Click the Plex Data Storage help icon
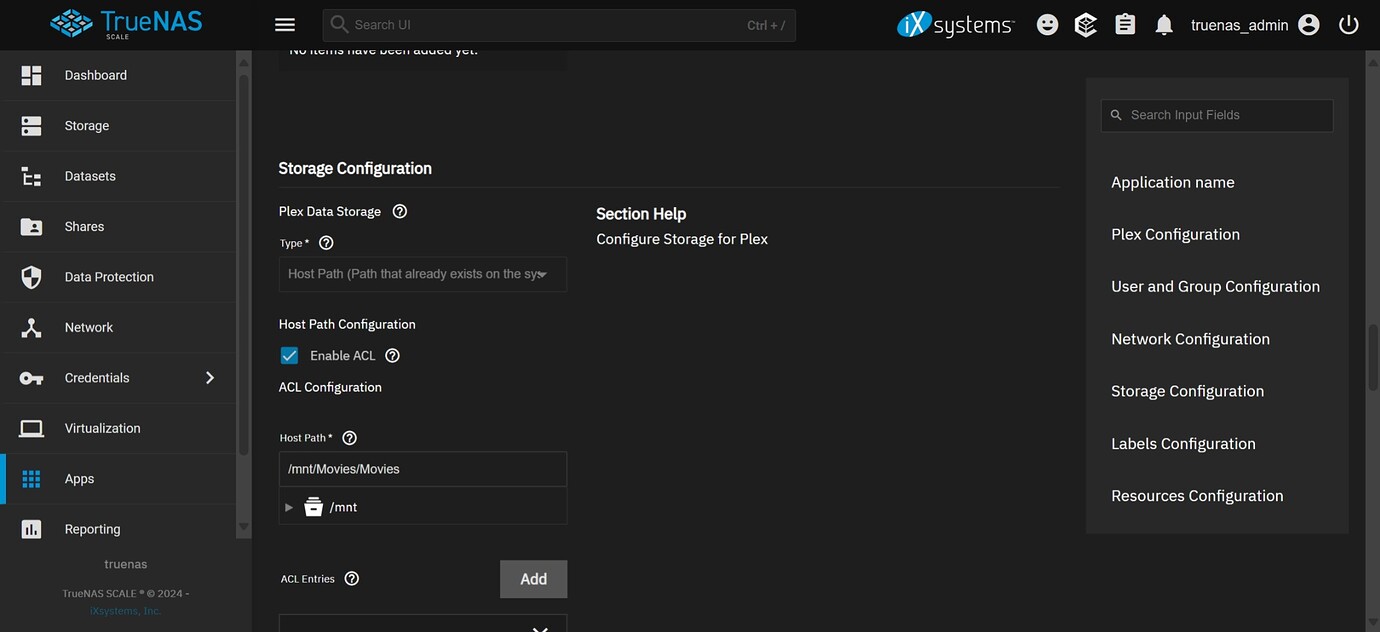 click(399, 211)
